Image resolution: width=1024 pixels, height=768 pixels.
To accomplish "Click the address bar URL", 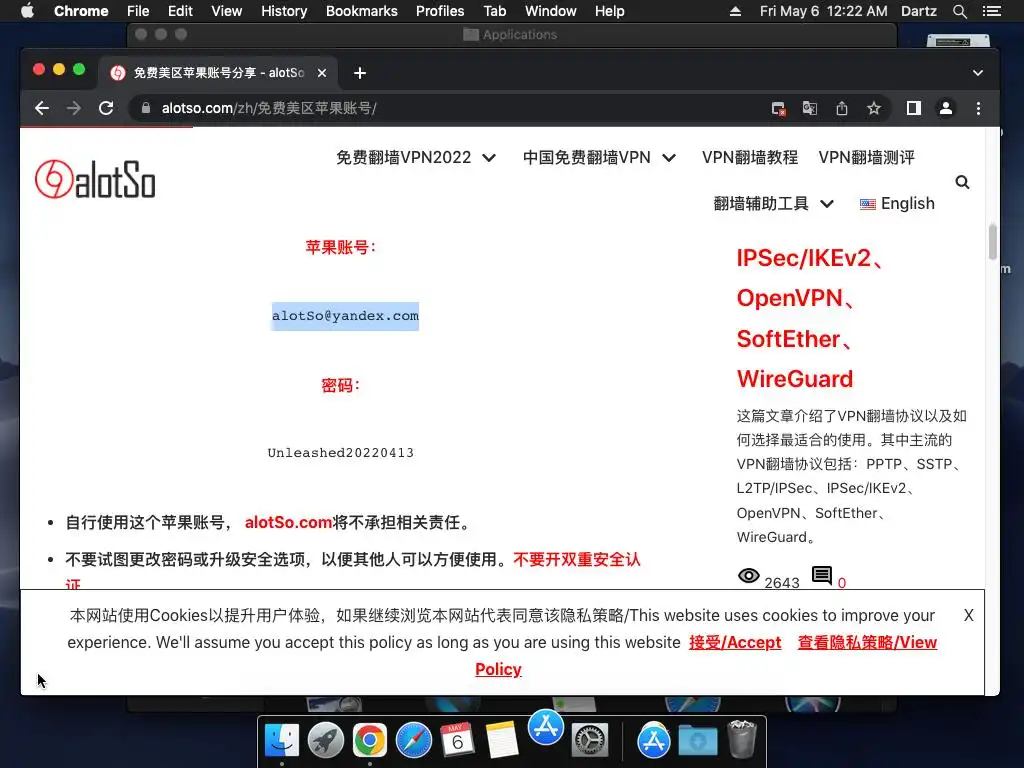I will [269, 108].
